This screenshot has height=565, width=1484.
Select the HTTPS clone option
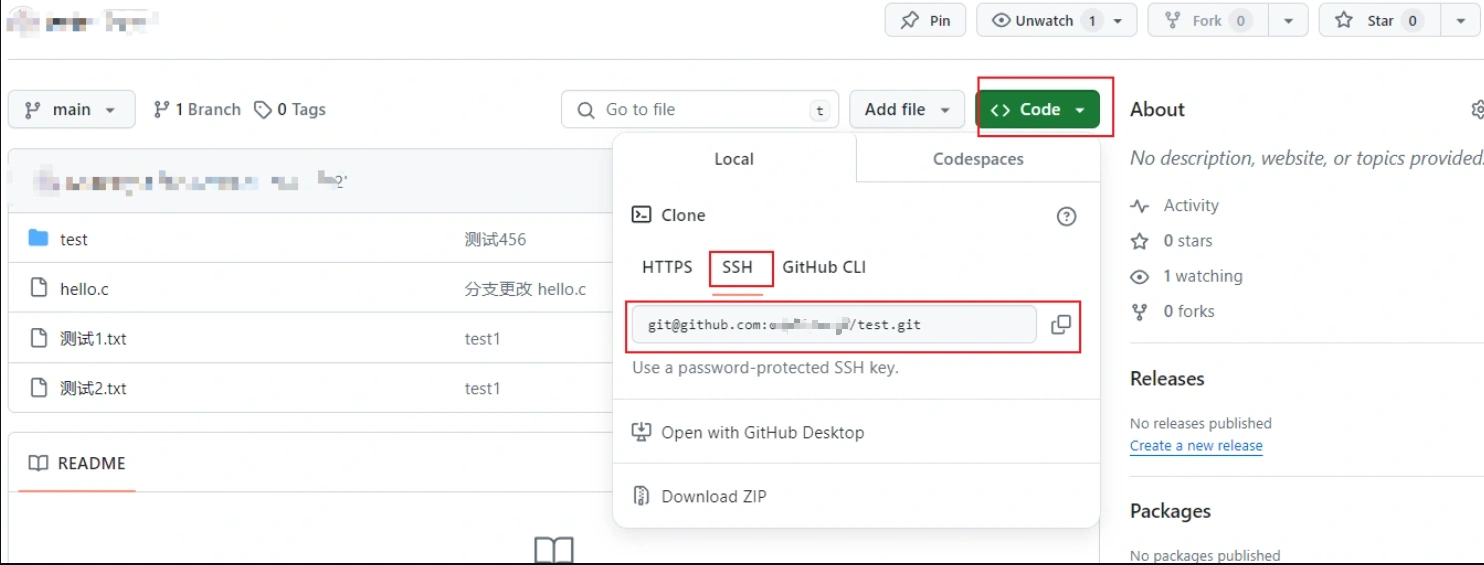[667, 267]
